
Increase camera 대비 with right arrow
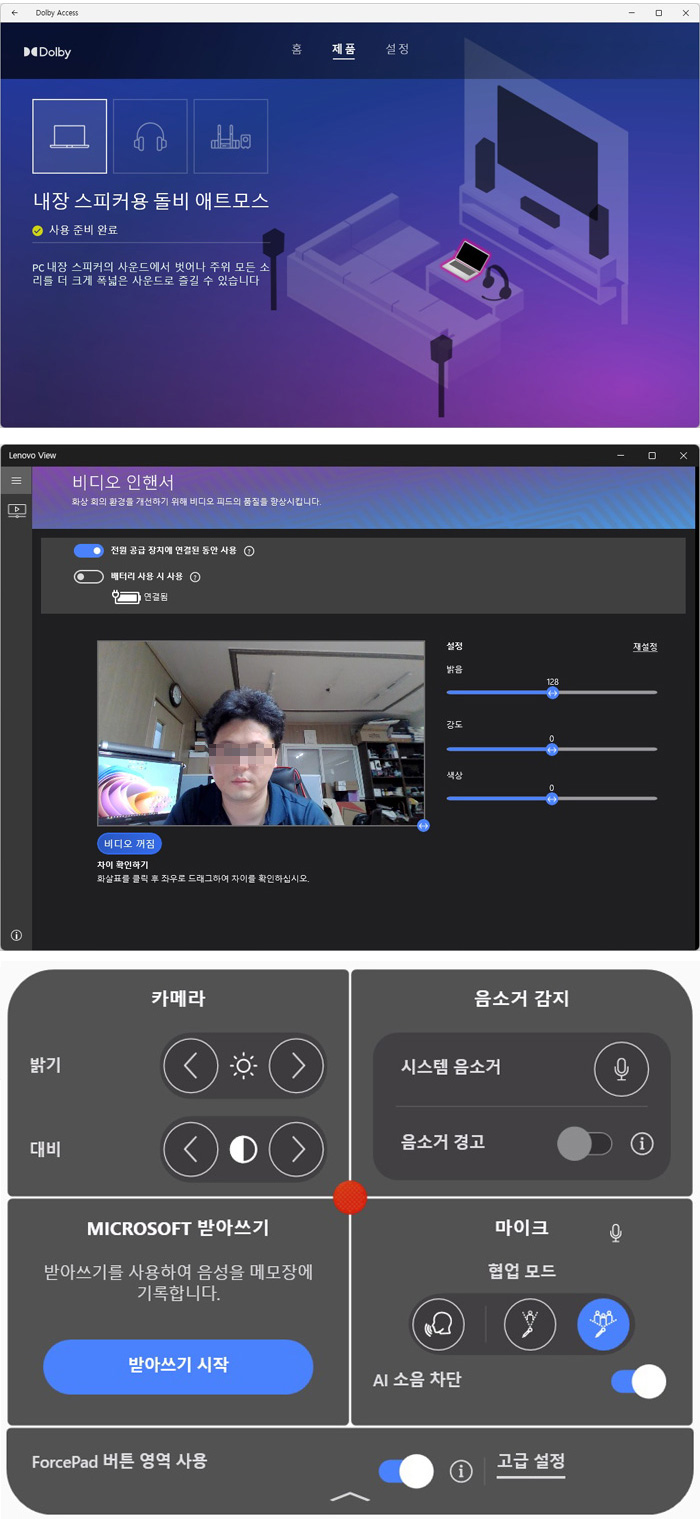(297, 1149)
